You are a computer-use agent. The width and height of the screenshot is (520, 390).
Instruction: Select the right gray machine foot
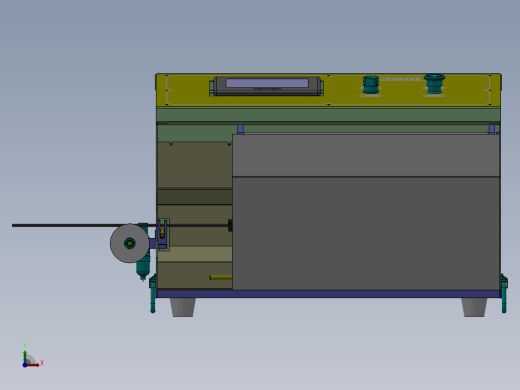474,307
